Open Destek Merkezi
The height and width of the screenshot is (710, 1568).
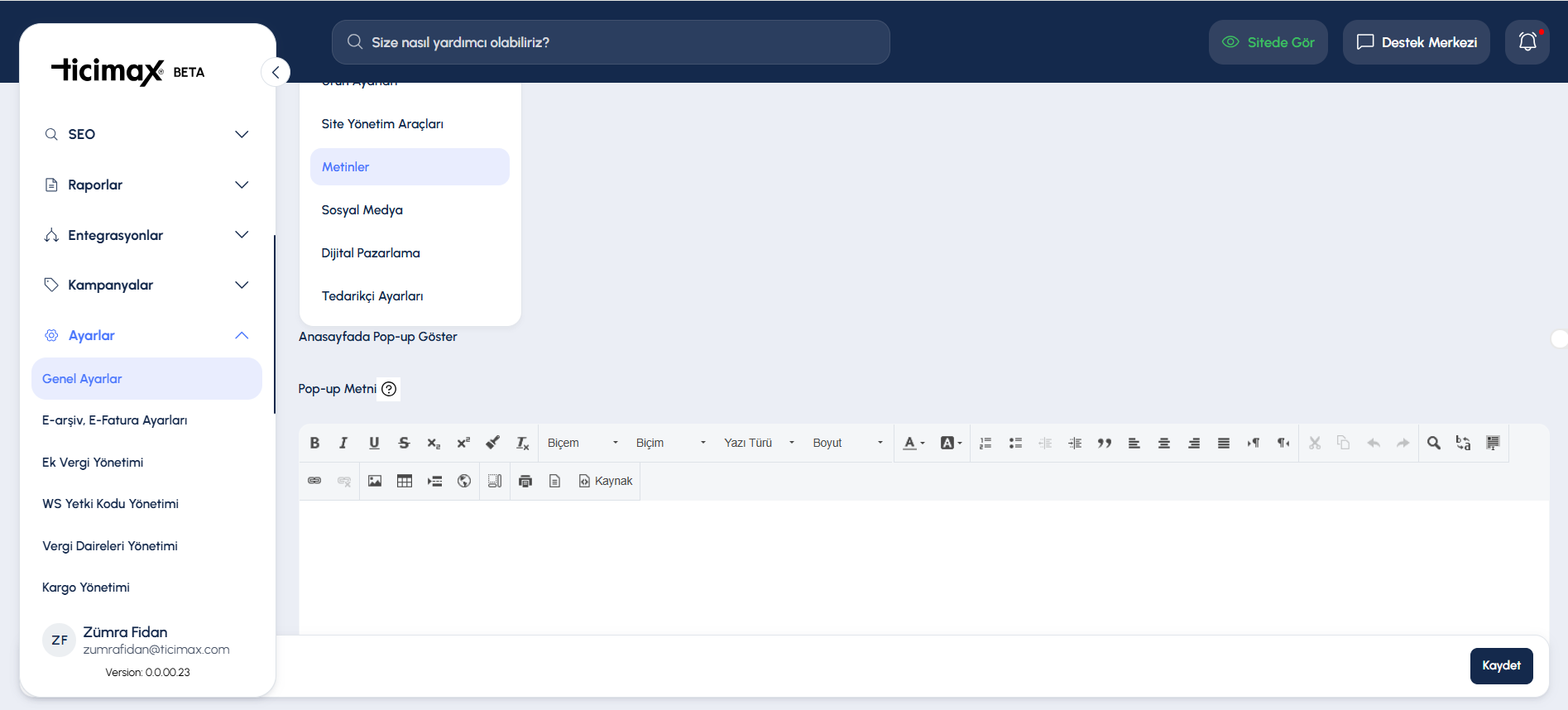1417,42
